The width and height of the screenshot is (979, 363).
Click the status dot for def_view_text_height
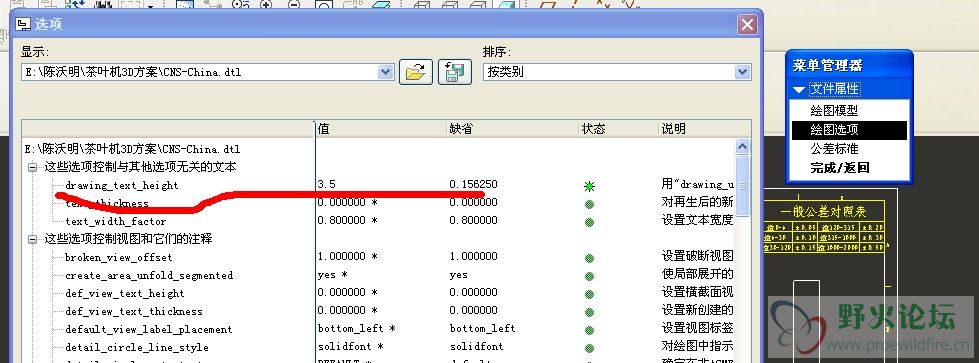pos(589,294)
